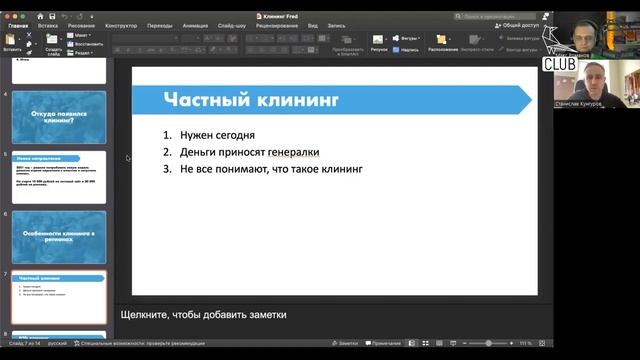Toggle the Примечания comments button

click(x=383, y=343)
